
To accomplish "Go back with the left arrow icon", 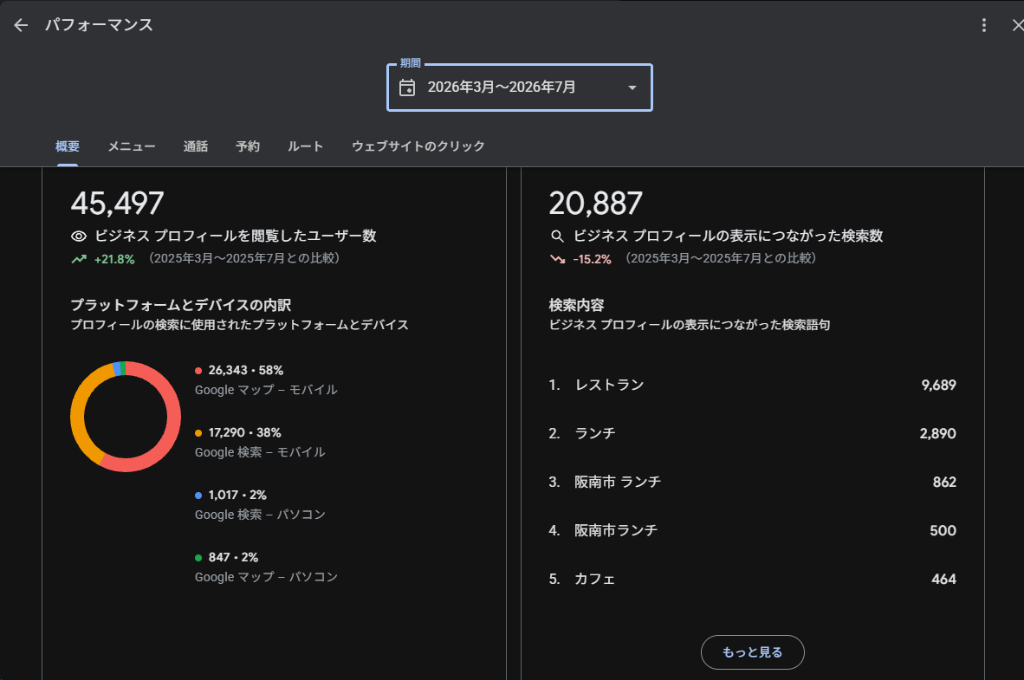I will point(21,25).
